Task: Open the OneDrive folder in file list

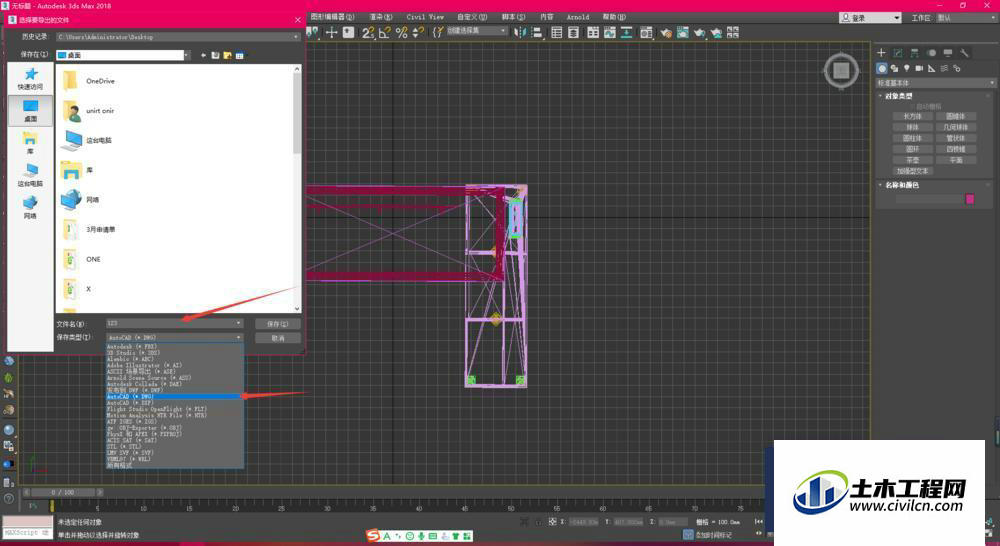Action: (x=89, y=81)
